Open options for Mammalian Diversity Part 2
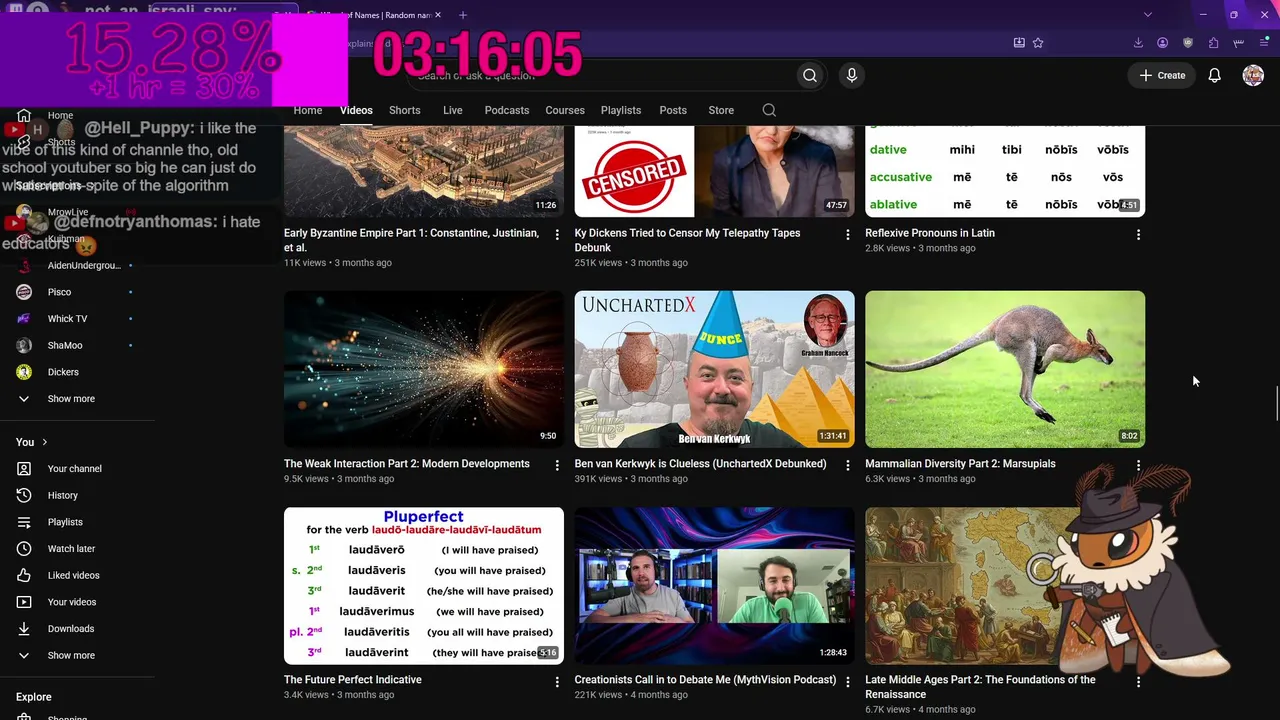The image size is (1280, 720). tap(1138, 465)
